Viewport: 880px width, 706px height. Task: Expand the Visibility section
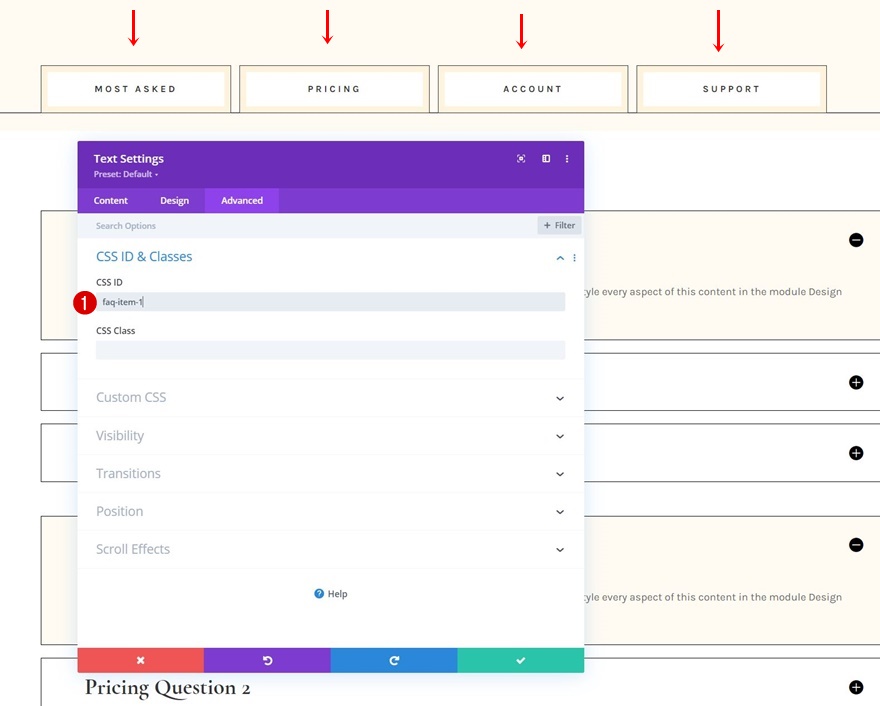331,435
